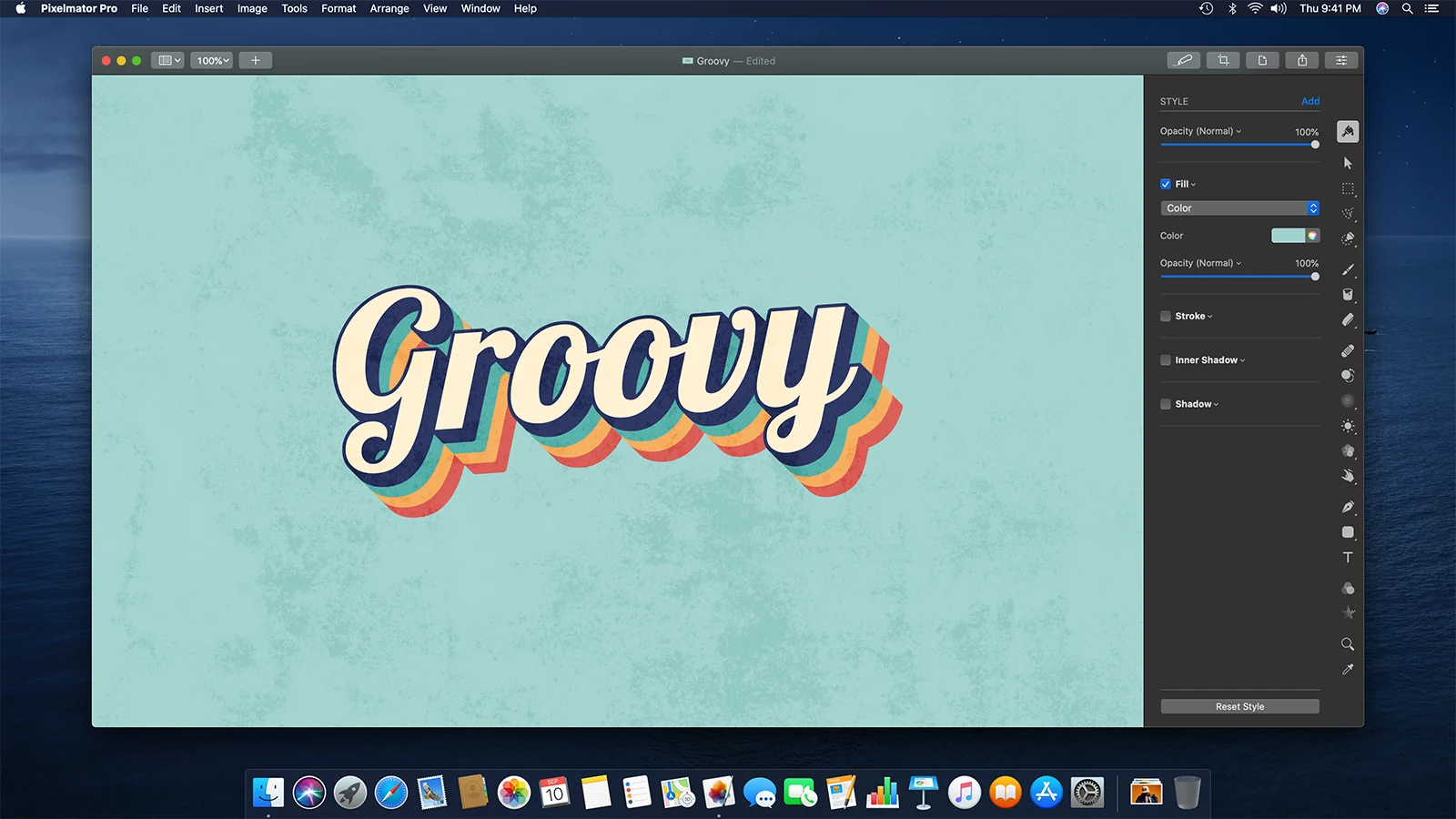Open the Share button in toolbar
1456x819 pixels.
1302,60
